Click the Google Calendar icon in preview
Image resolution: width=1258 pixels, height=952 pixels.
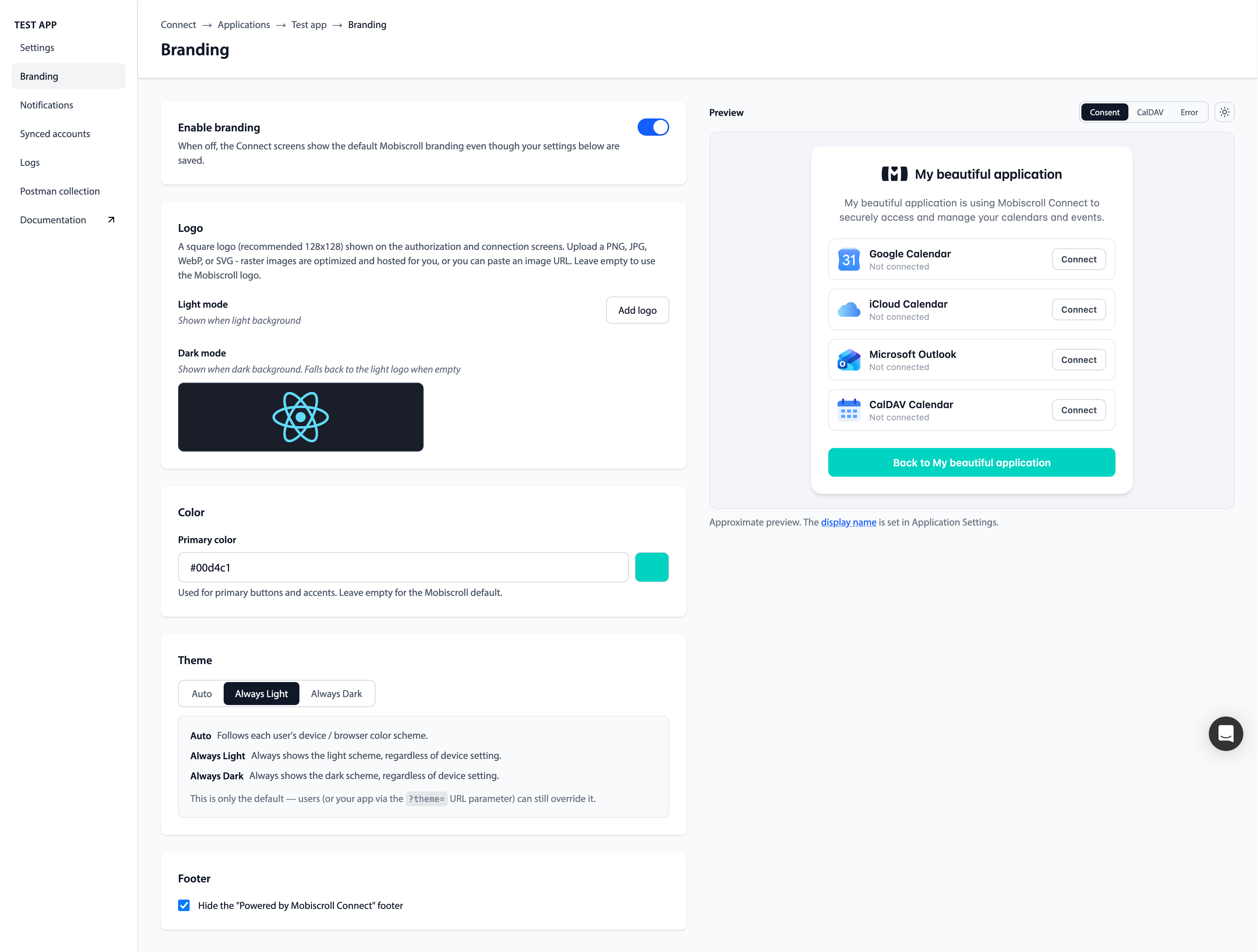(848, 259)
